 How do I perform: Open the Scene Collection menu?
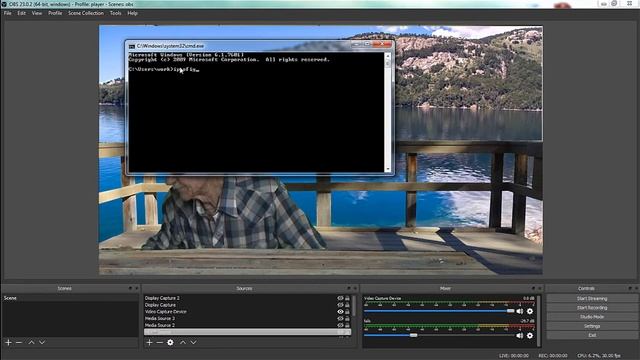pyautogui.click(x=86, y=13)
